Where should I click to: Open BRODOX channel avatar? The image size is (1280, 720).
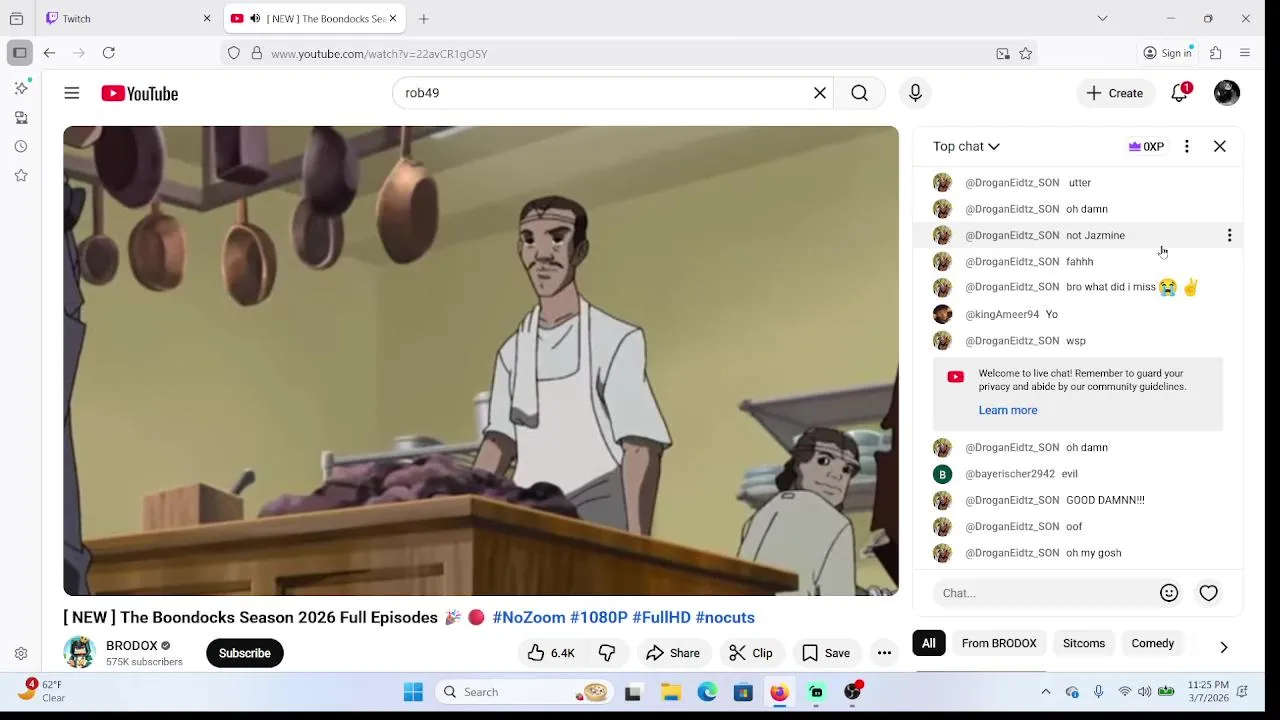79,652
